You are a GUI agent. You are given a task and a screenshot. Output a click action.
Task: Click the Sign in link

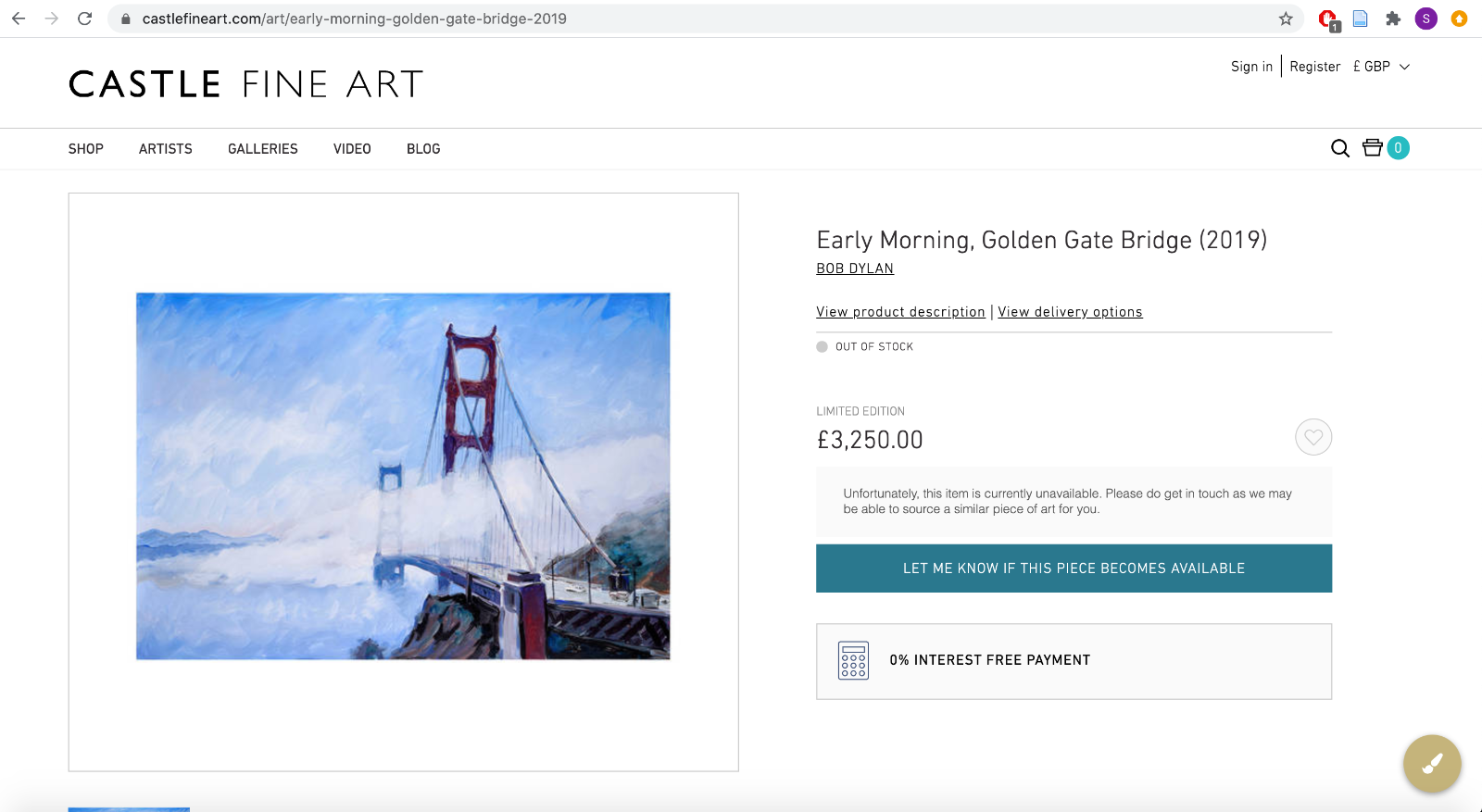(x=1251, y=67)
